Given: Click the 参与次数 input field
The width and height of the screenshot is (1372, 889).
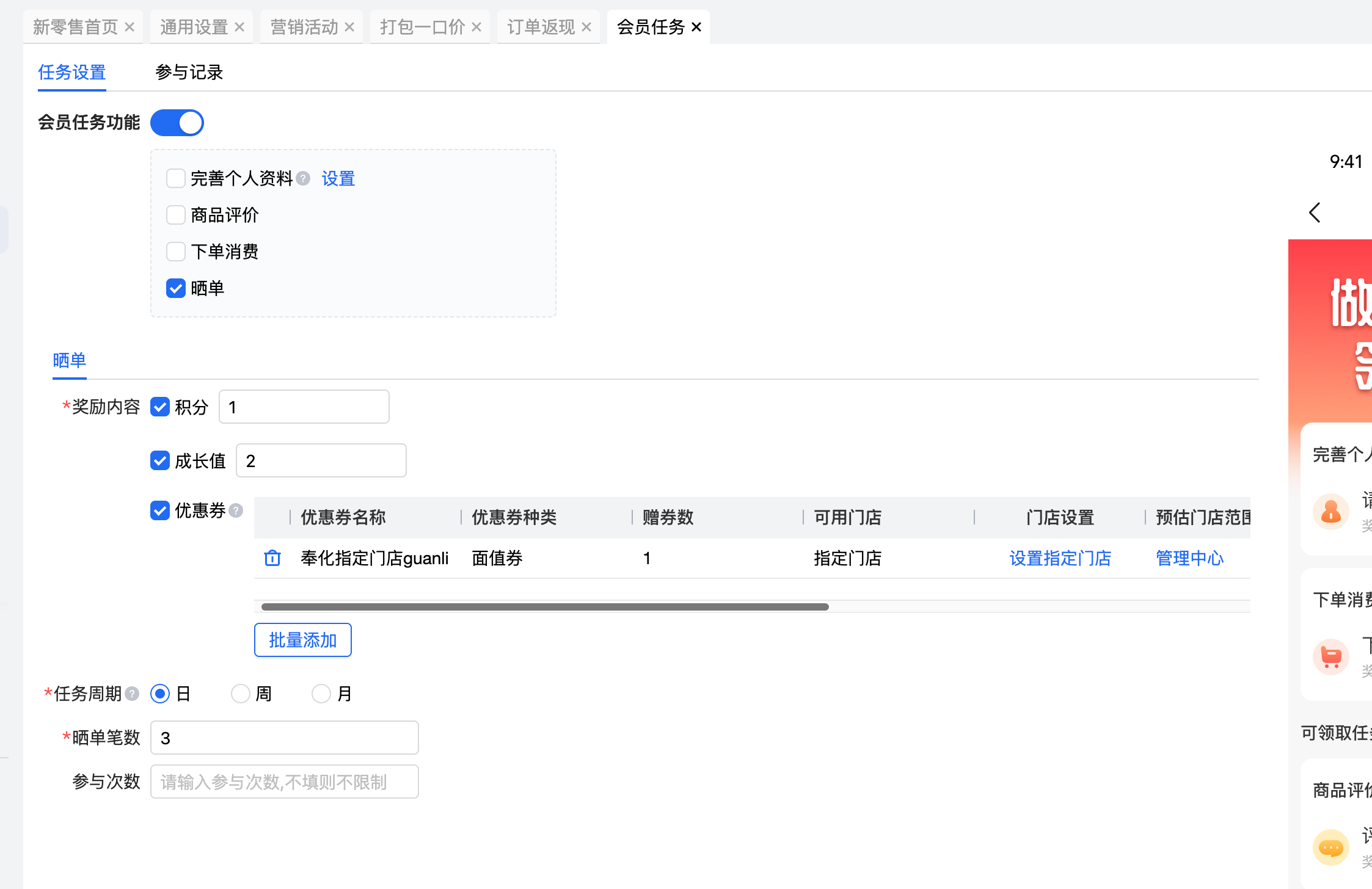Looking at the screenshot, I should [x=285, y=782].
